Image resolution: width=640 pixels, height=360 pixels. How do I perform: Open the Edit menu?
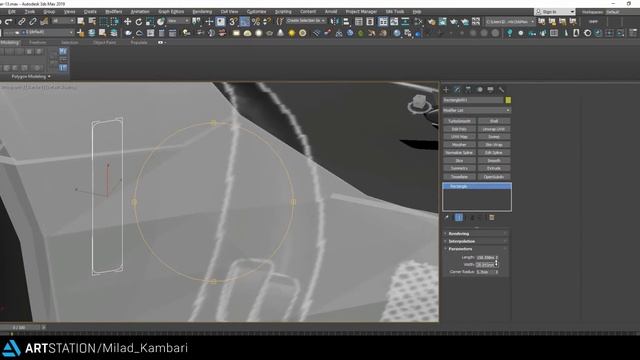click(x=11, y=12)
